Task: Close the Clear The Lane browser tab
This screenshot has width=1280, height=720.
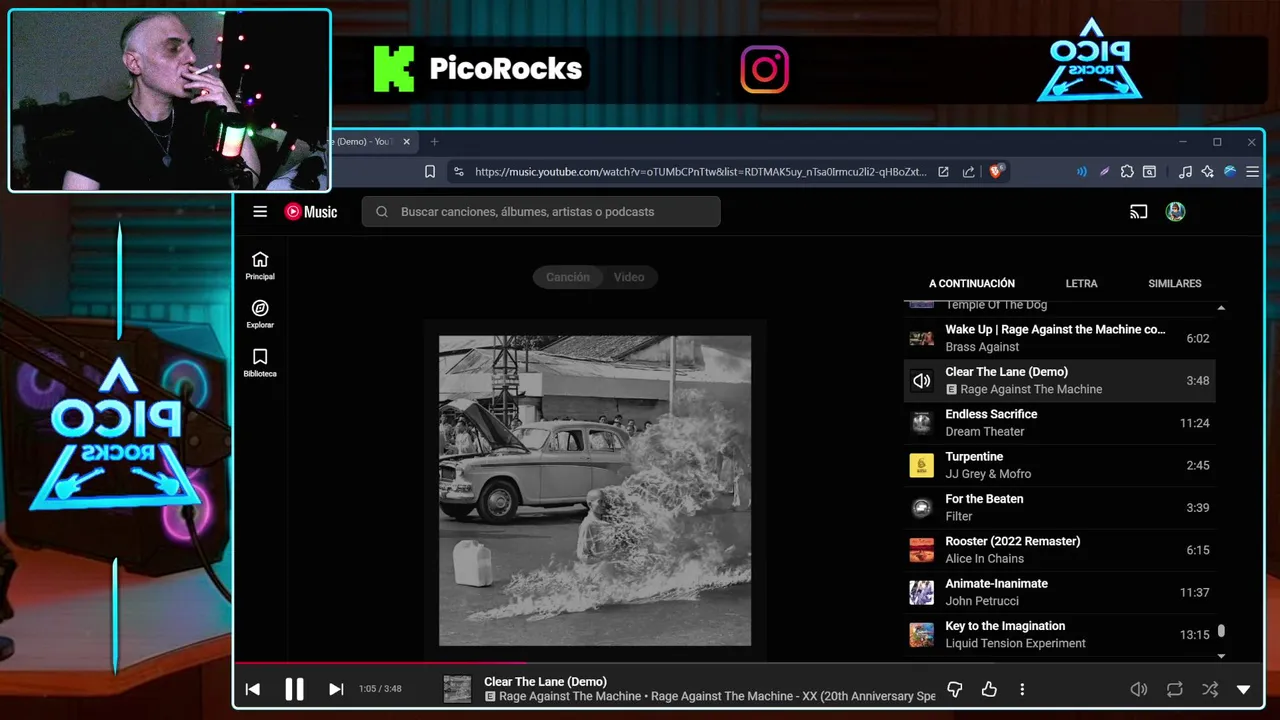Action: tap(406, 142)
